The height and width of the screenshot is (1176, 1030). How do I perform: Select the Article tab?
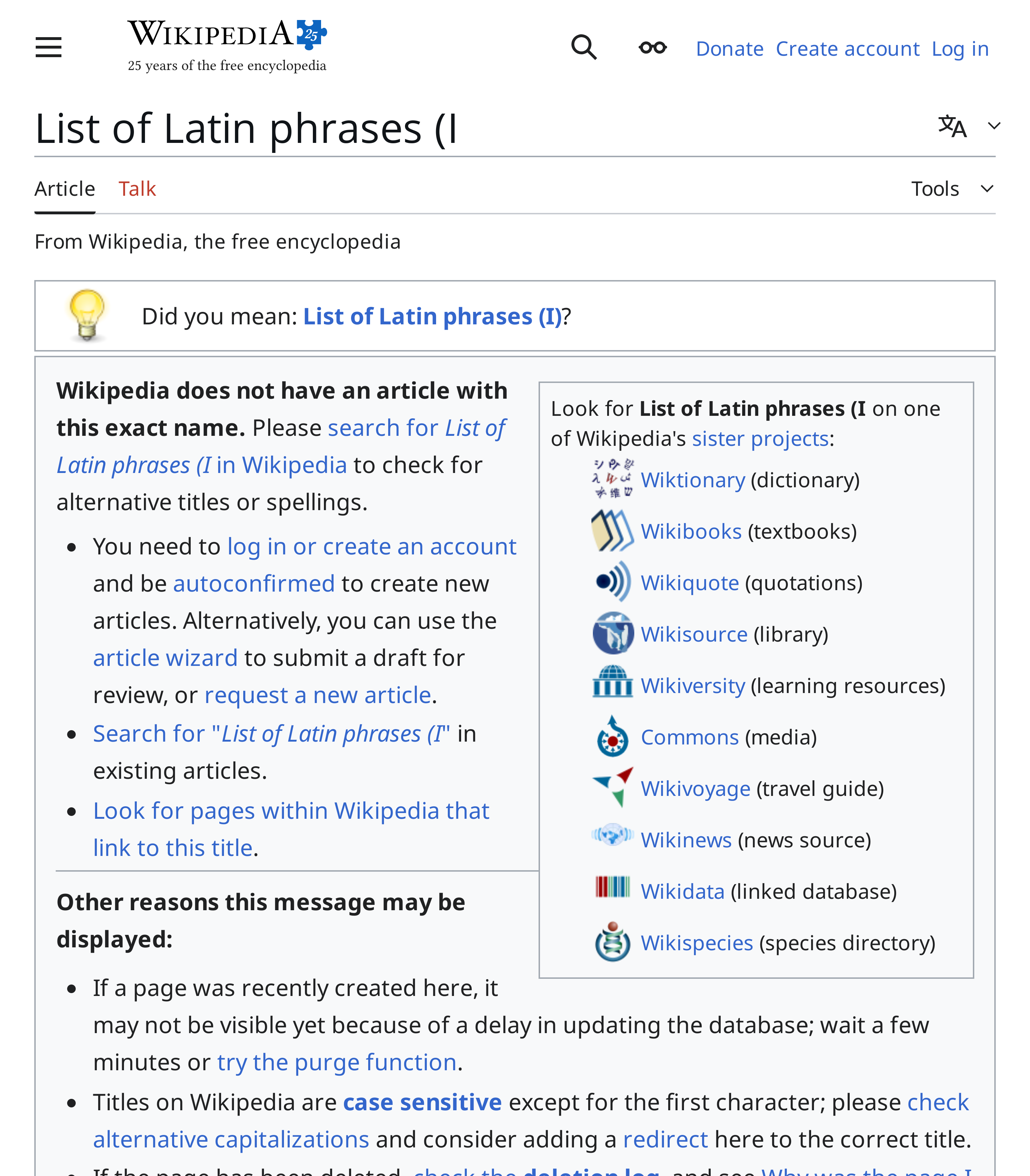pos(64,188)
